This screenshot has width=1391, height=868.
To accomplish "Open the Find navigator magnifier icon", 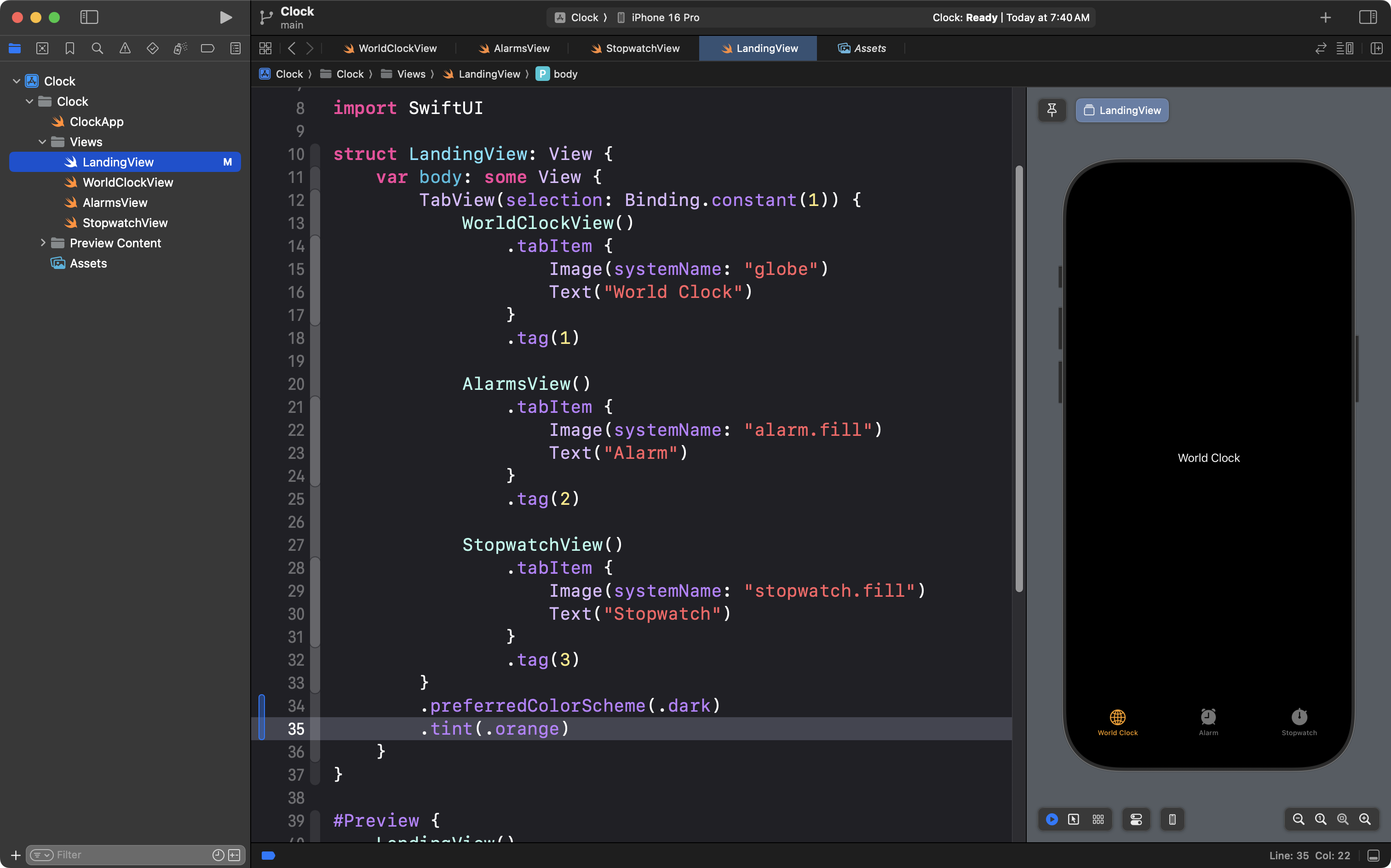I will click(97, 48).
